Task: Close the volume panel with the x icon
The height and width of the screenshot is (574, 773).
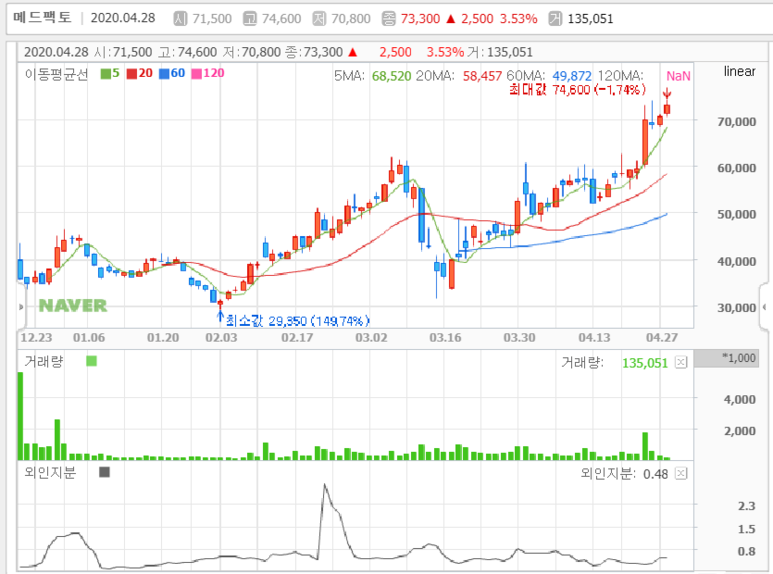Action: (x=681, y=362)
